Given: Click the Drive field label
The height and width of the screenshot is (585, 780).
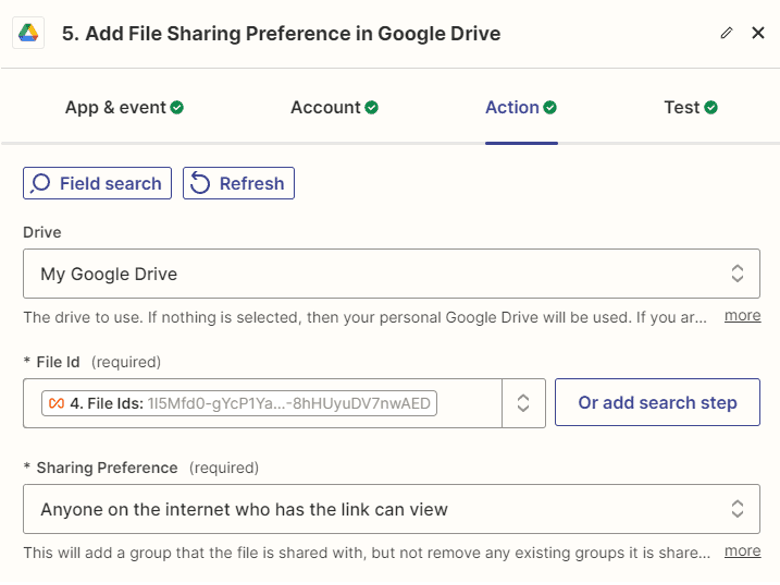Looking at the screenshot, I should [42, 232].
